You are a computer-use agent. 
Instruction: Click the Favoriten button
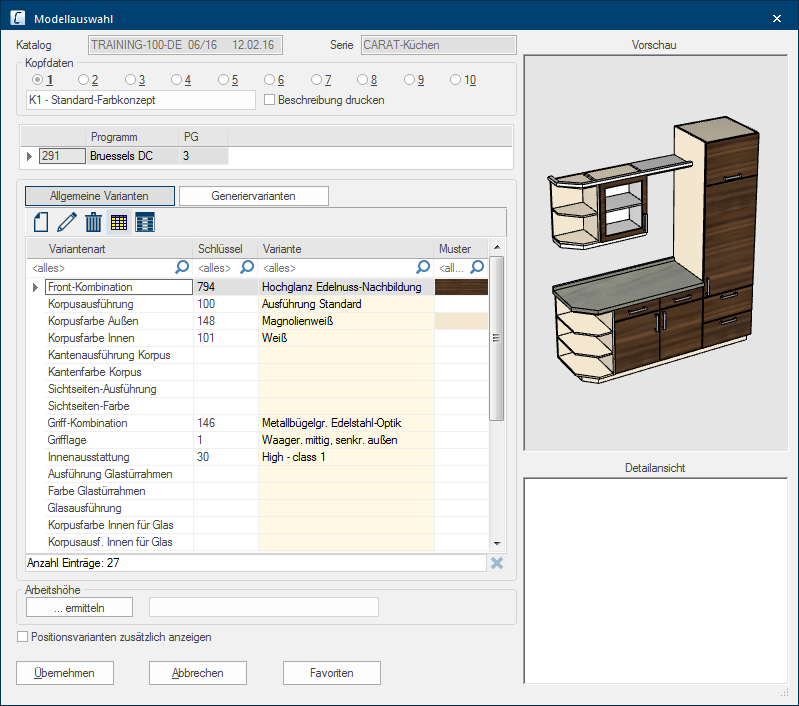click(331, 673)
